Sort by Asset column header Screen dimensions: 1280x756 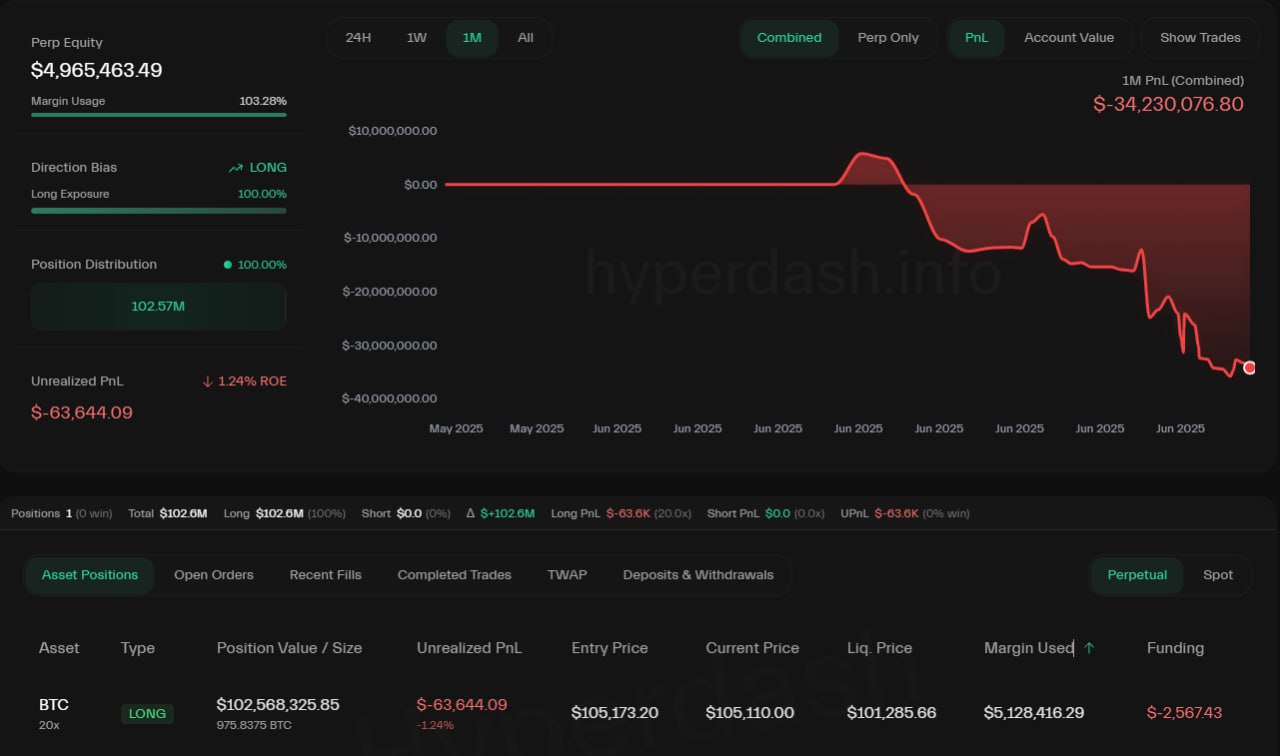pyautogui.click(x=59, y=648)
